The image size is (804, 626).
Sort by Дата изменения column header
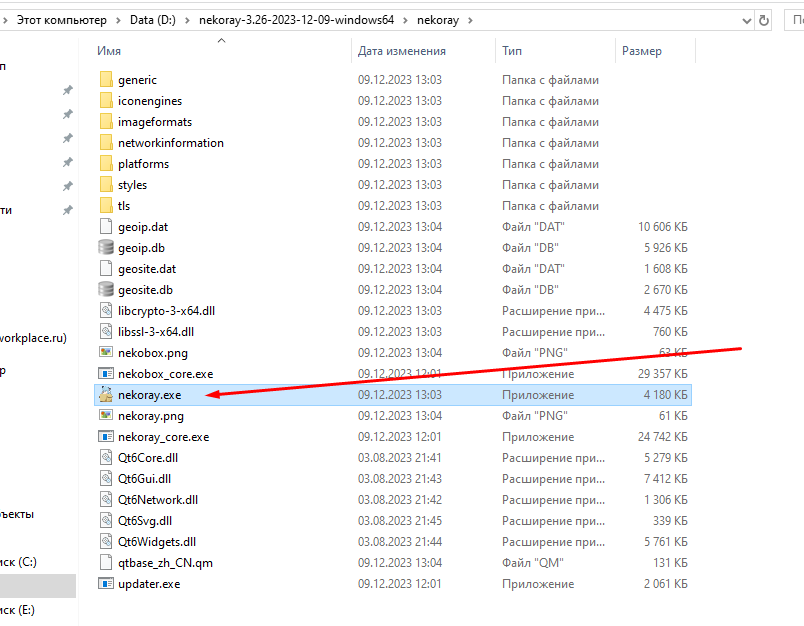click(x=402, y=51)
